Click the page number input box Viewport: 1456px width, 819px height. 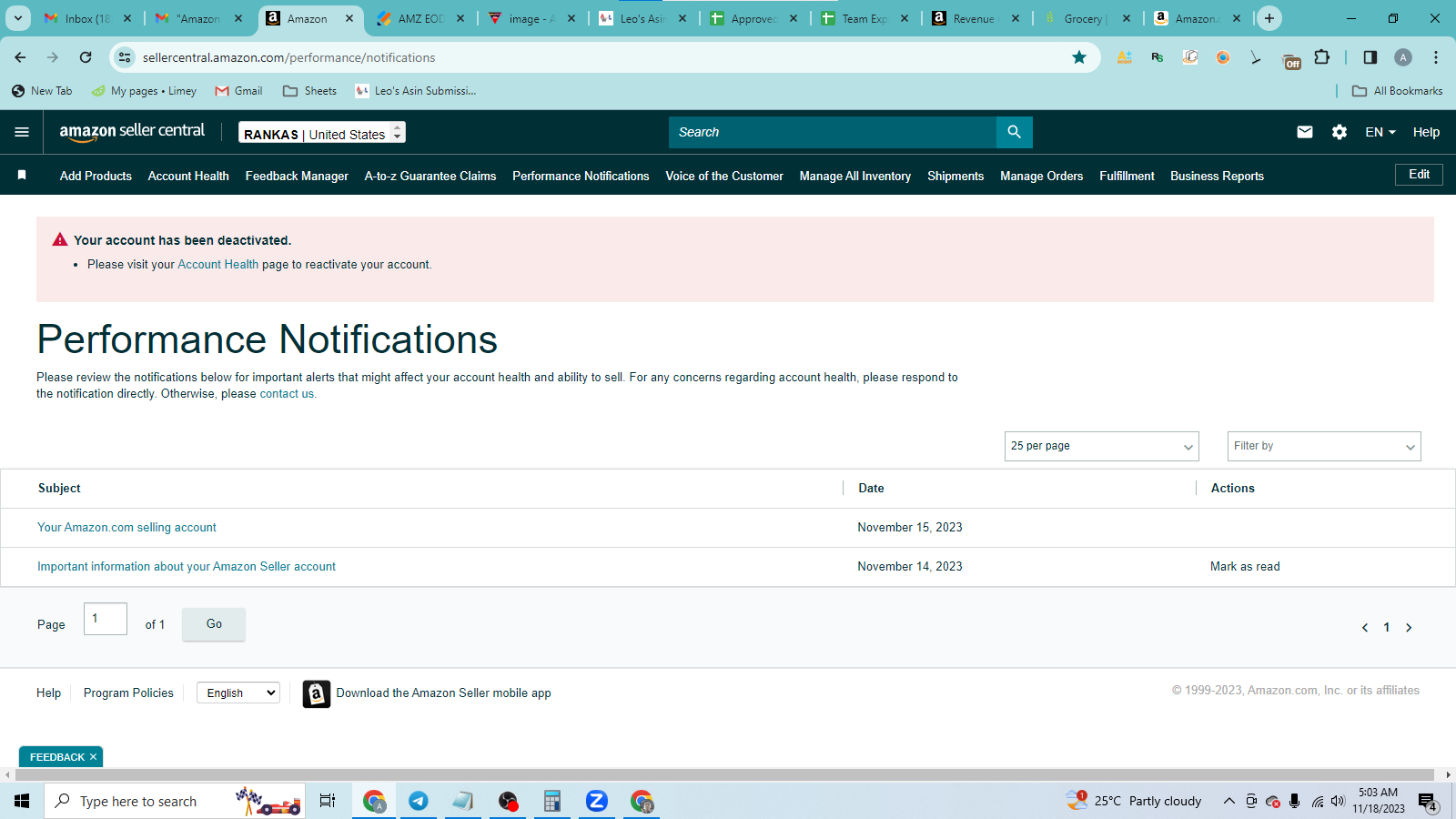[106, 619]
